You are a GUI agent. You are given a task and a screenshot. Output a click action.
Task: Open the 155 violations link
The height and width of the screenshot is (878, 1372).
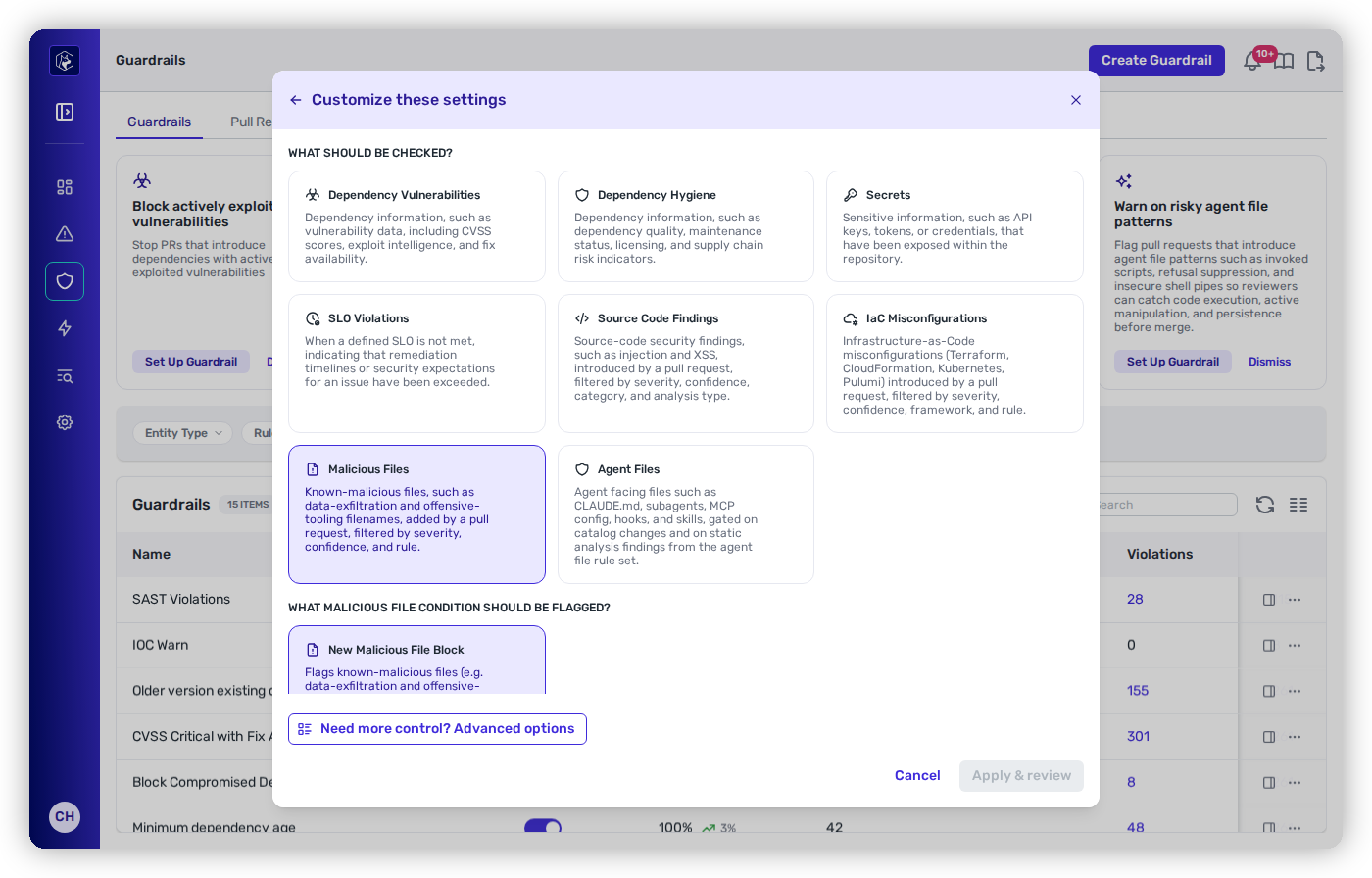tap(1138, 691)
